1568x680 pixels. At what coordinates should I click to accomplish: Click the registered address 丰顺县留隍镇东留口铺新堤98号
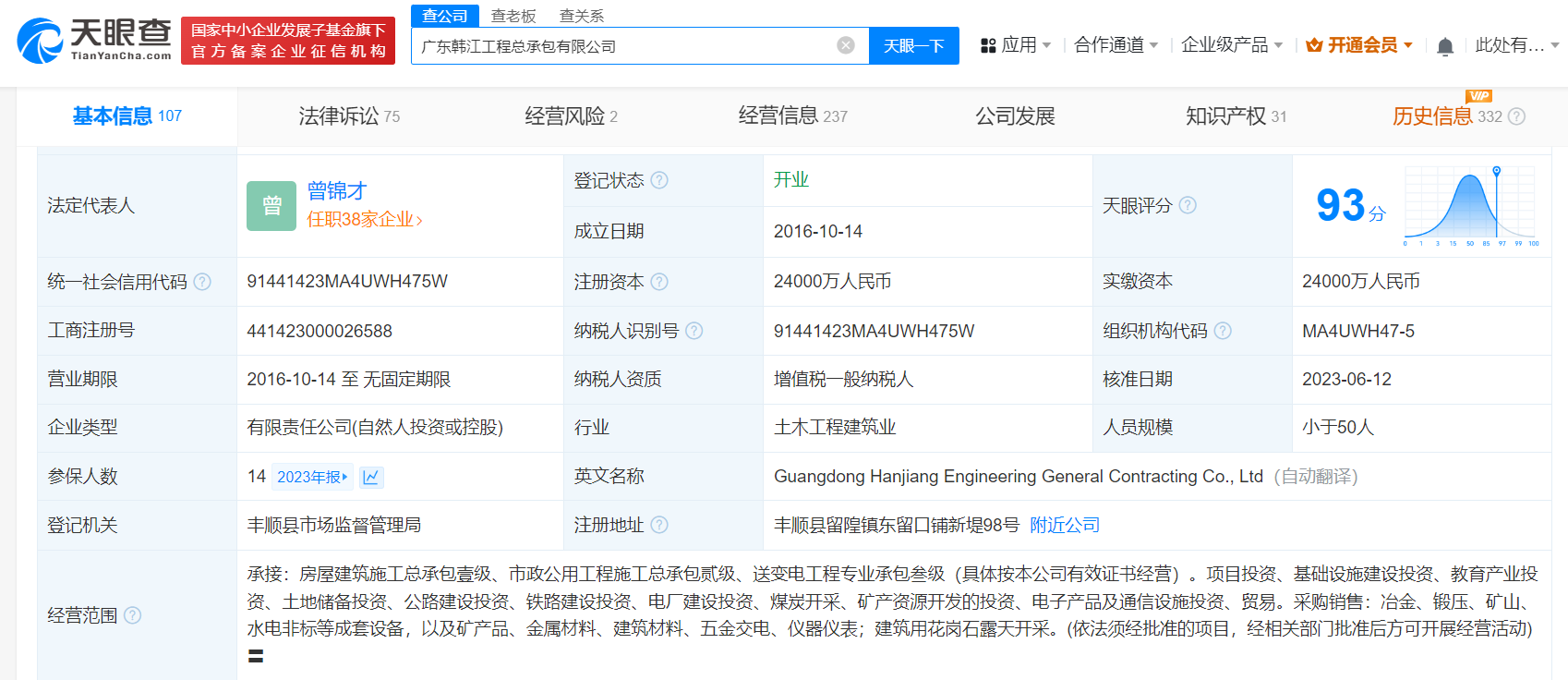[897, 525]
